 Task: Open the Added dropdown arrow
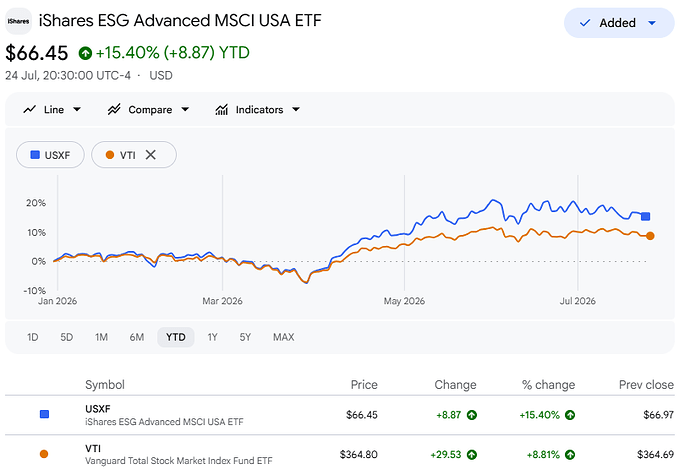(x=652, y=23)
